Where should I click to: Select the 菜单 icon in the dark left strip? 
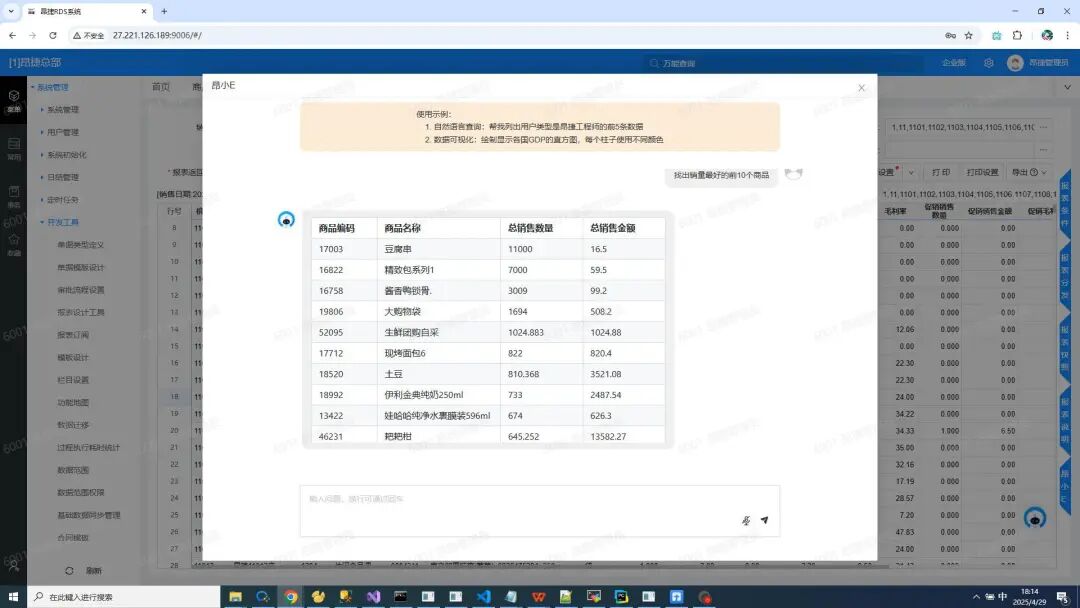click(13, 97)
